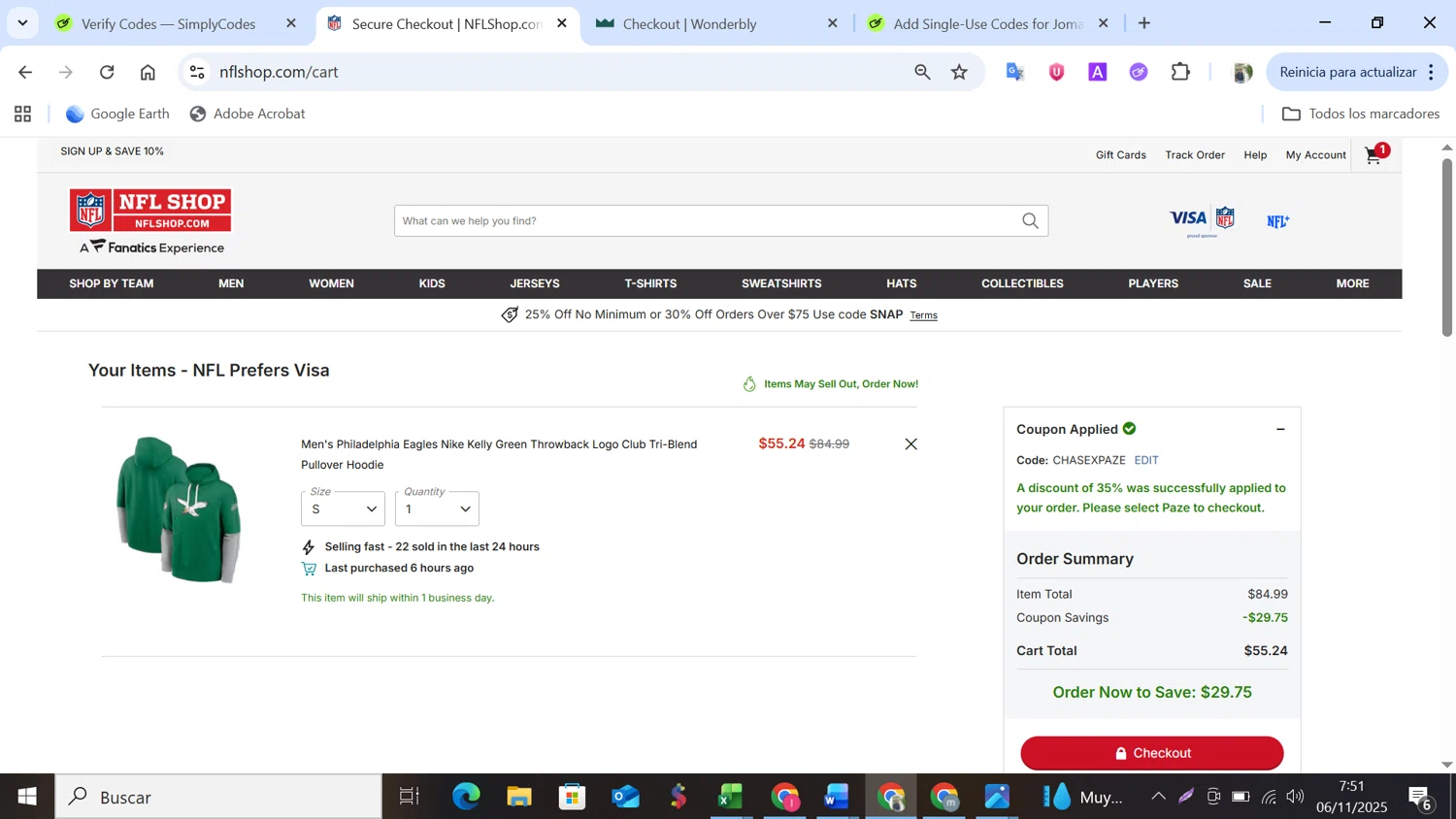Open the HATS navigation menu

point(901,283)
